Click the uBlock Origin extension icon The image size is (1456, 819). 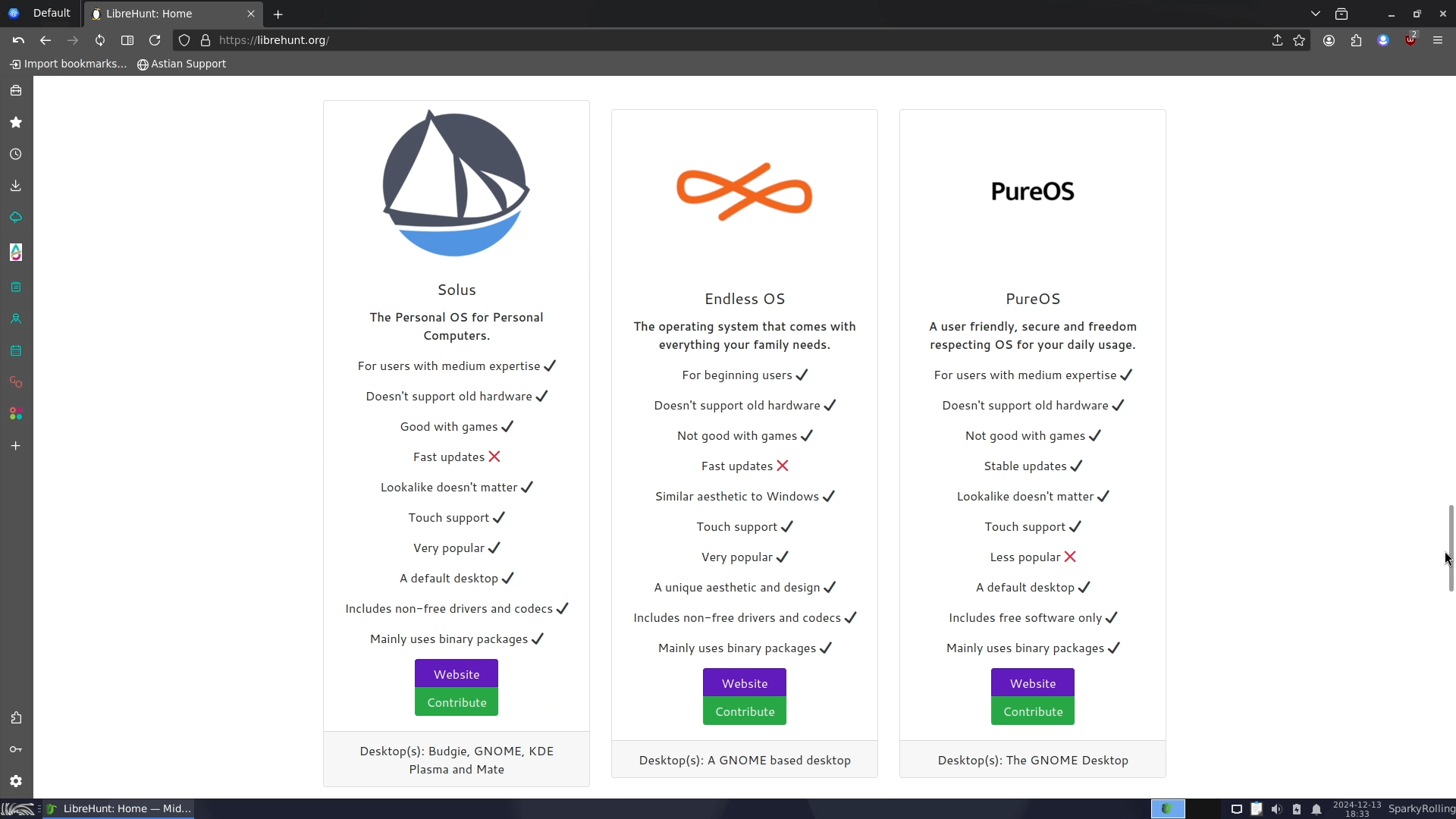point(1410,40)
